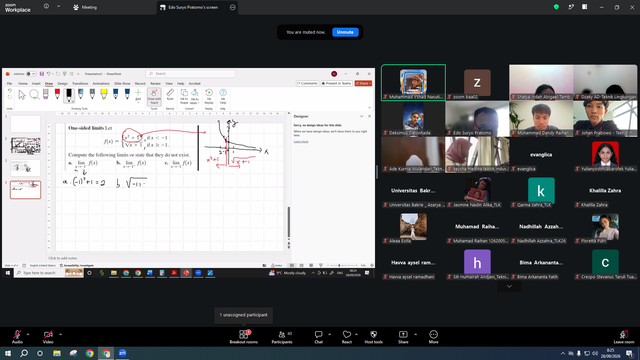Click Present in Teams button
640x360 pixels.
pos(336,83)
